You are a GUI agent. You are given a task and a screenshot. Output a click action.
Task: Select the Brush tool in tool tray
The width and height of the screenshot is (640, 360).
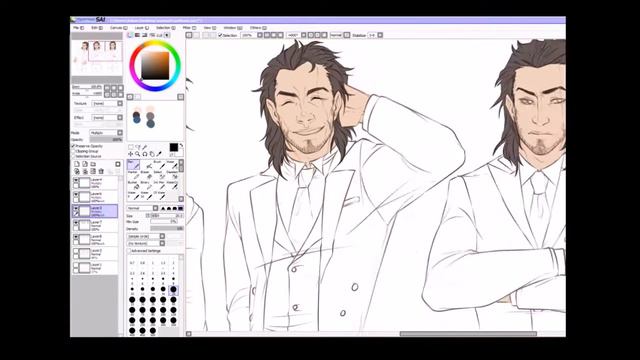pos(159,164)
